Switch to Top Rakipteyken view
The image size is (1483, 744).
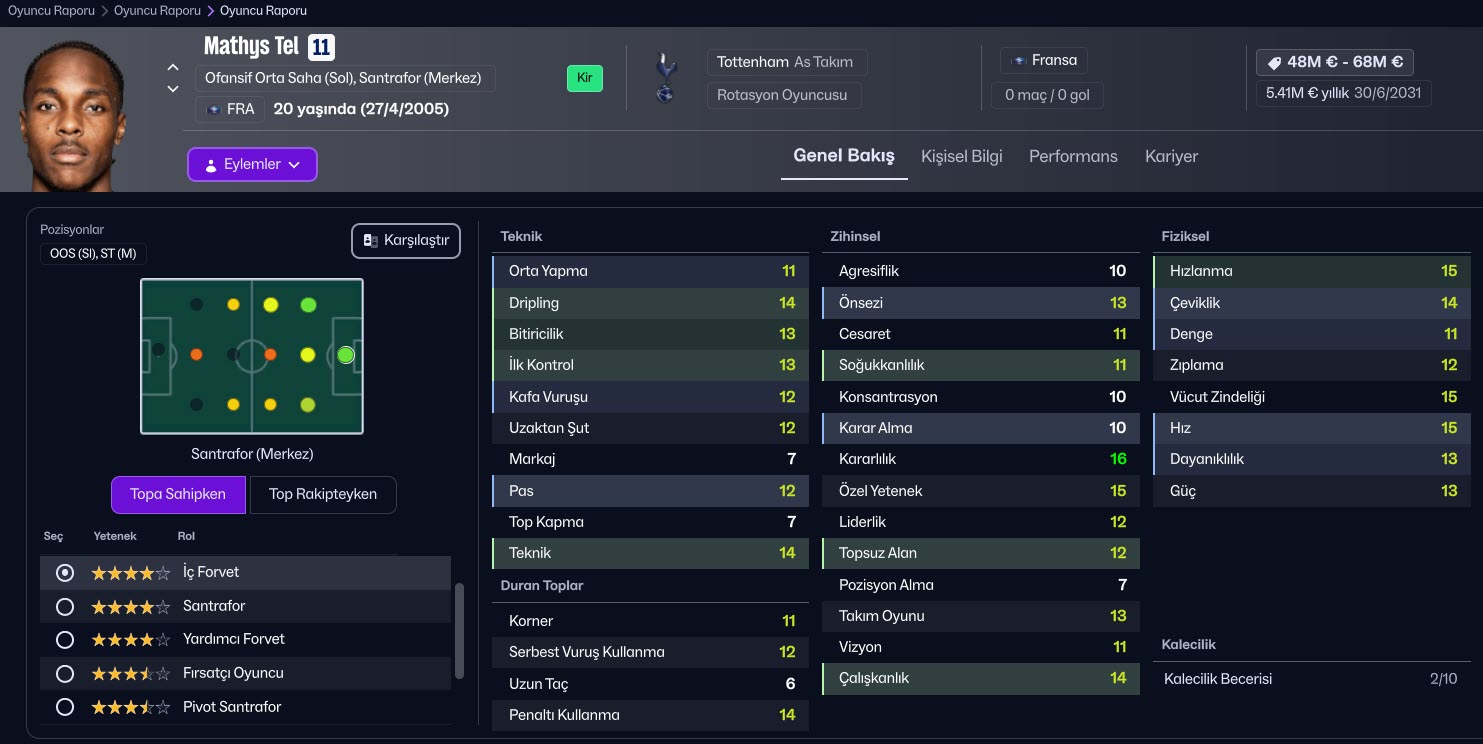click(x=322, y=494)
